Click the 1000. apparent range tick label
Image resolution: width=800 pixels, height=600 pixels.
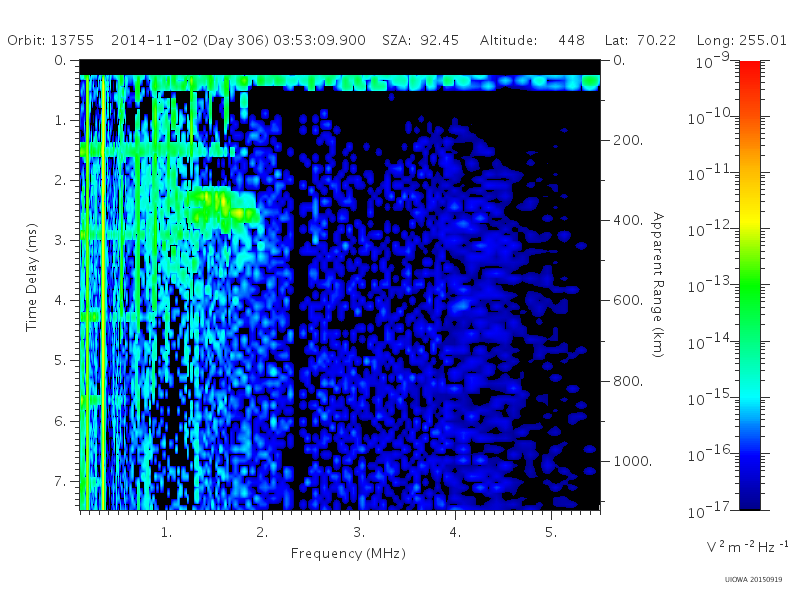pyautogui.click(x=633, y=461)
